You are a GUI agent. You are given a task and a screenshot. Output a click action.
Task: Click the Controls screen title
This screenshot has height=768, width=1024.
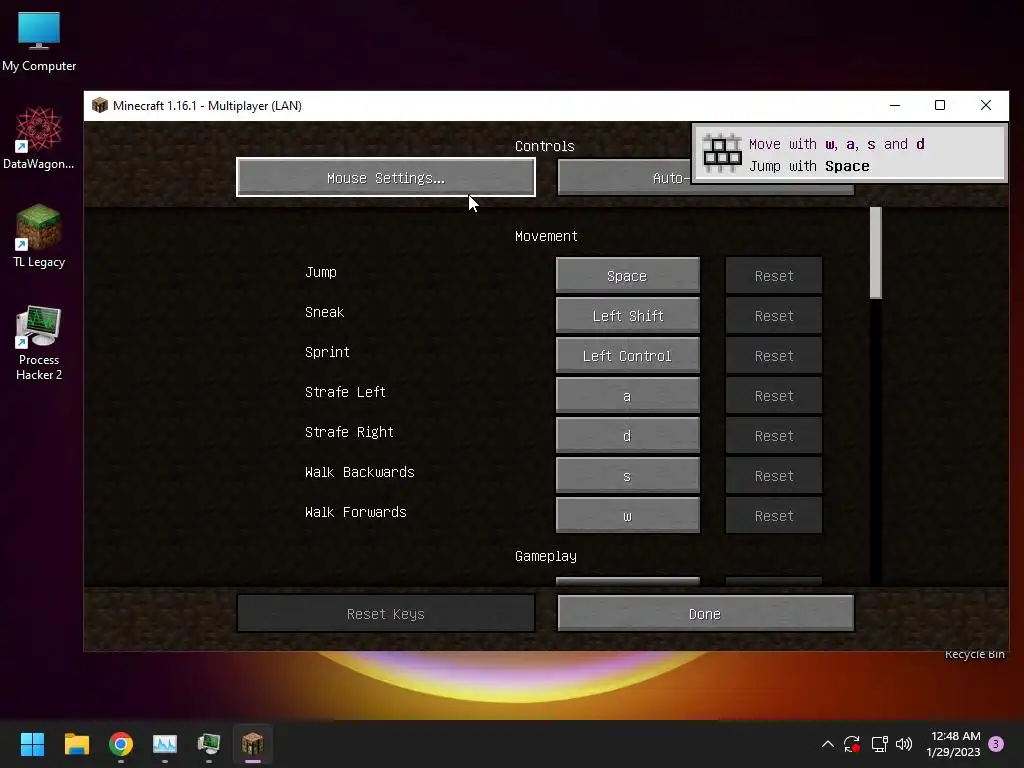click(x=545, y=146)
